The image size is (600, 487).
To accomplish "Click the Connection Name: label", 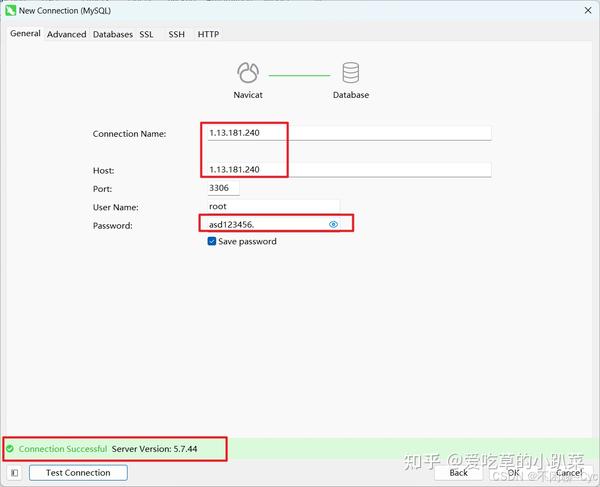I will pos(129,134).
